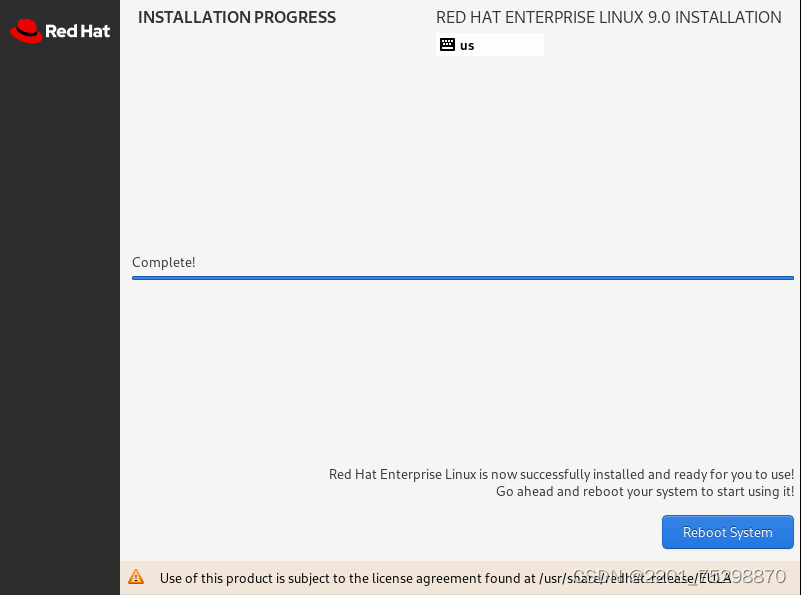This screenshot has height=595, width=801.
Task: Click the RED HAT ENTERPRISE LINUX 9.0 INSTALLATION title
Action: (x=608, y=17)
